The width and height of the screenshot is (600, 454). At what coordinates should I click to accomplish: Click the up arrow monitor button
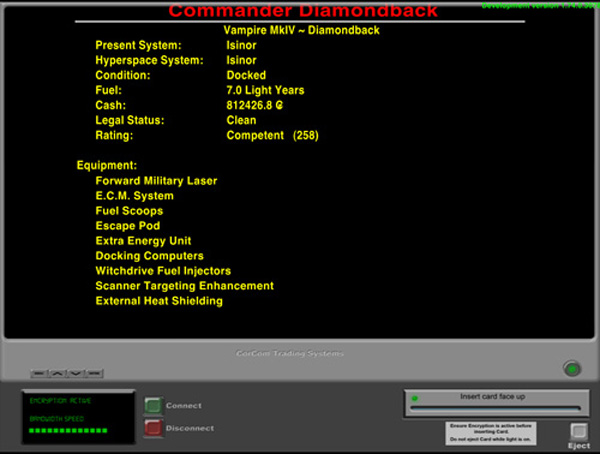point(57,373)
